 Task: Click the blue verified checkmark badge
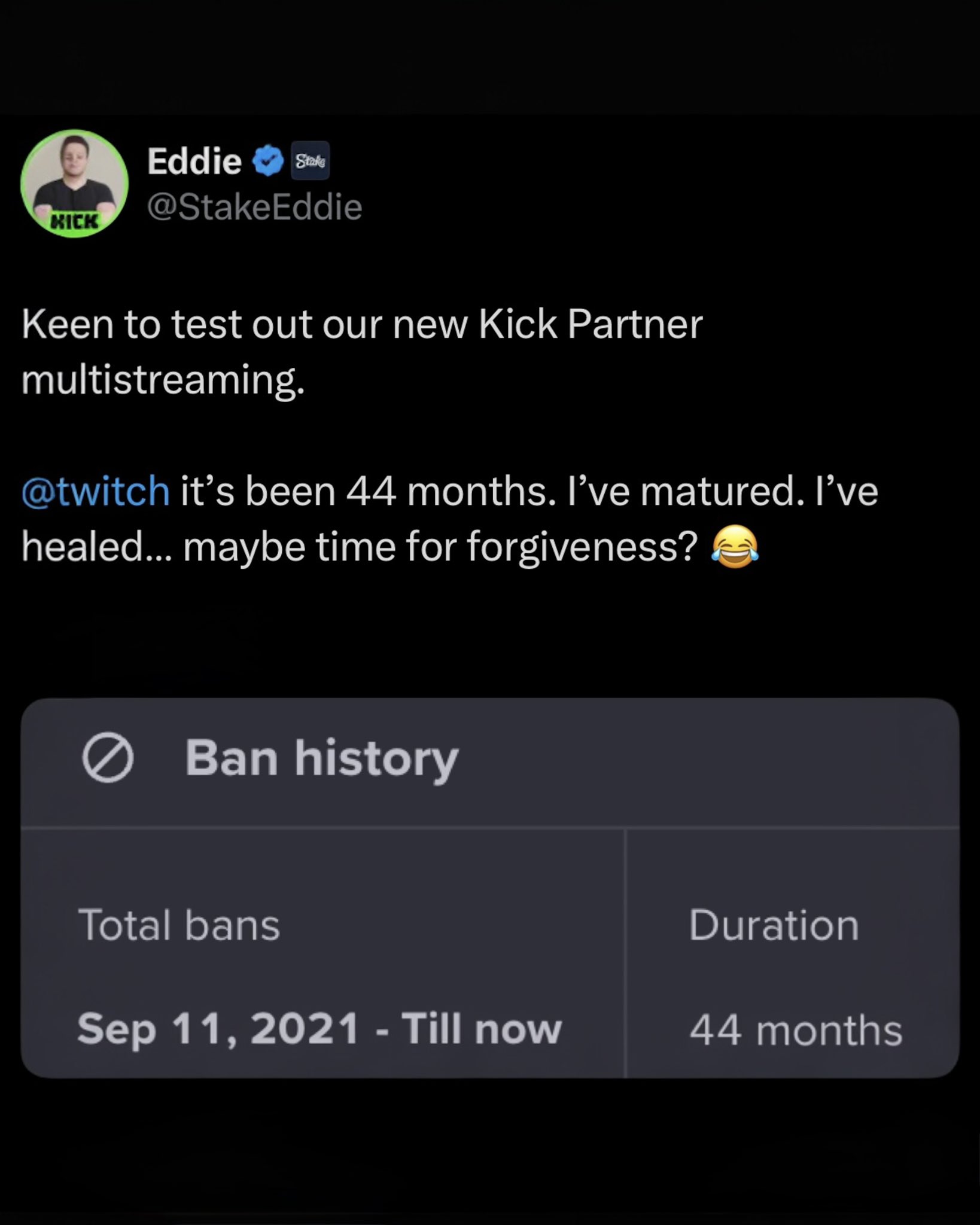click(267, 160)
